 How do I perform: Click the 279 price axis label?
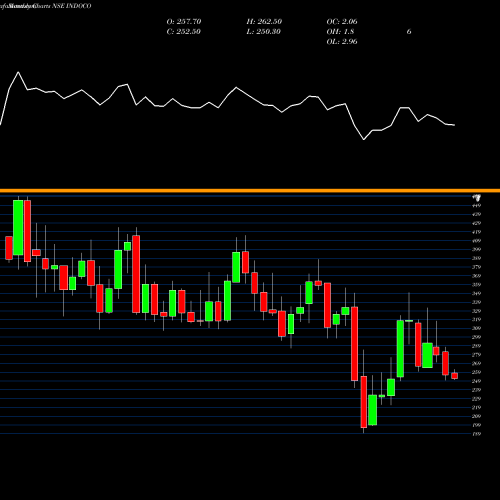tap(476, 355)
